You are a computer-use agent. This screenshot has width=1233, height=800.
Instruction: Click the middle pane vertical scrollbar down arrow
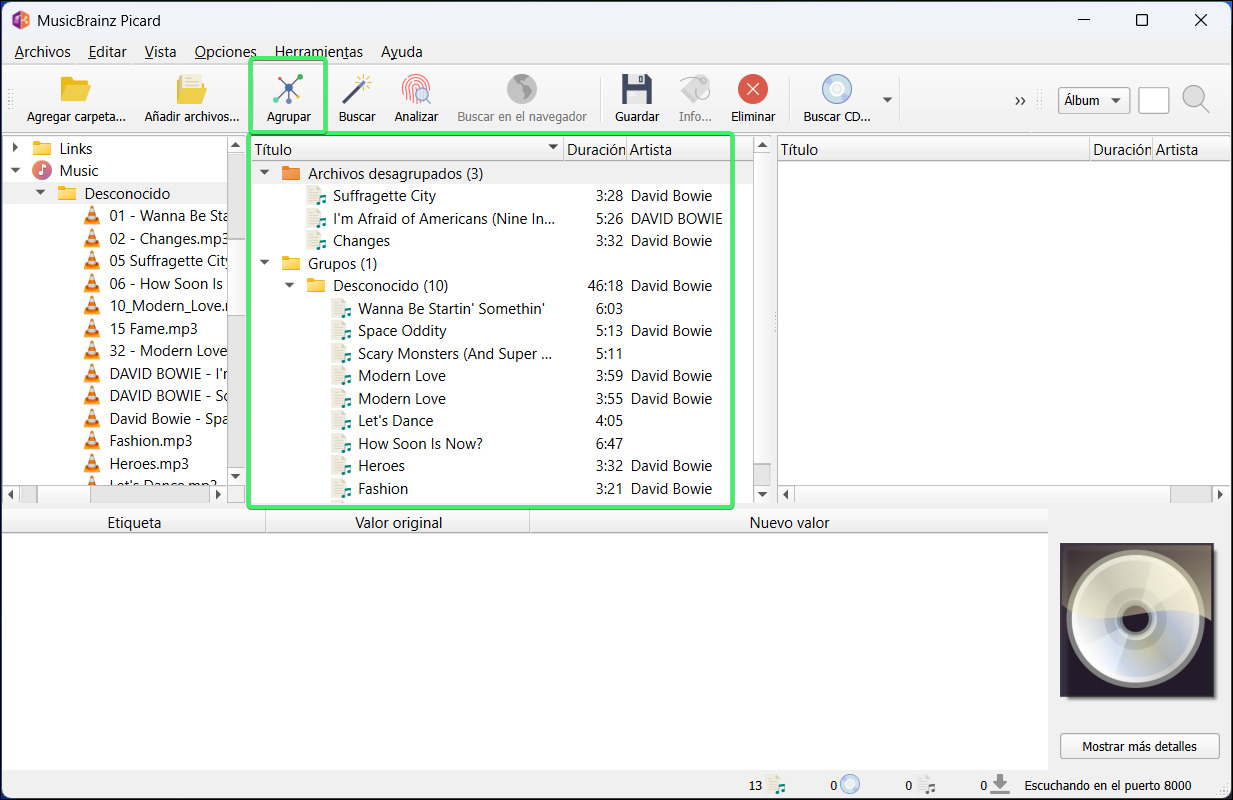762,494
